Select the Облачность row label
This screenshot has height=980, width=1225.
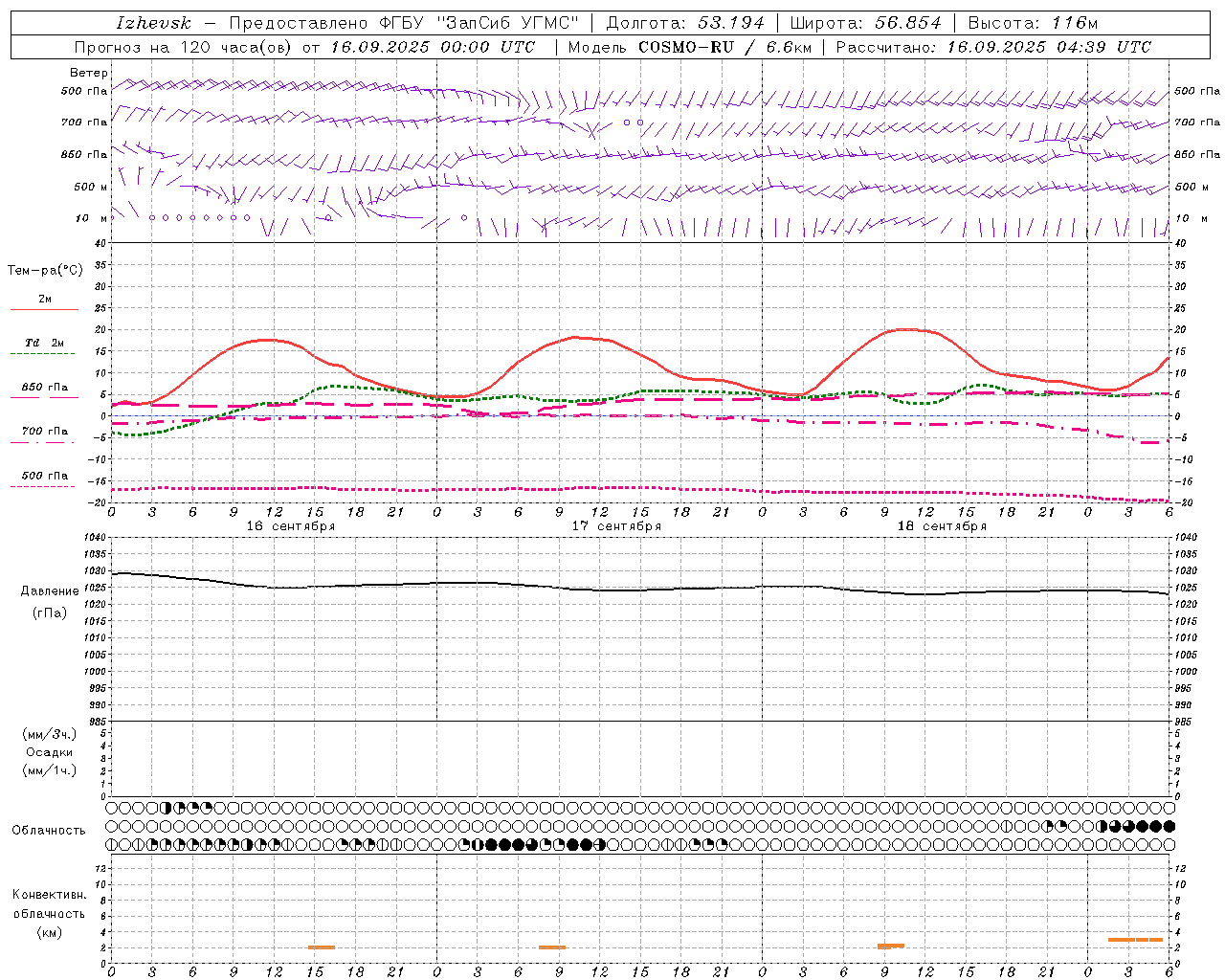pyautogui.click(x=49, y=831)
